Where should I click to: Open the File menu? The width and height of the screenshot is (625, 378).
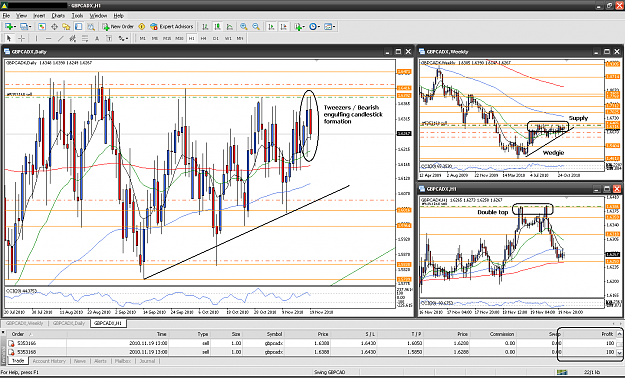[6, 16]
